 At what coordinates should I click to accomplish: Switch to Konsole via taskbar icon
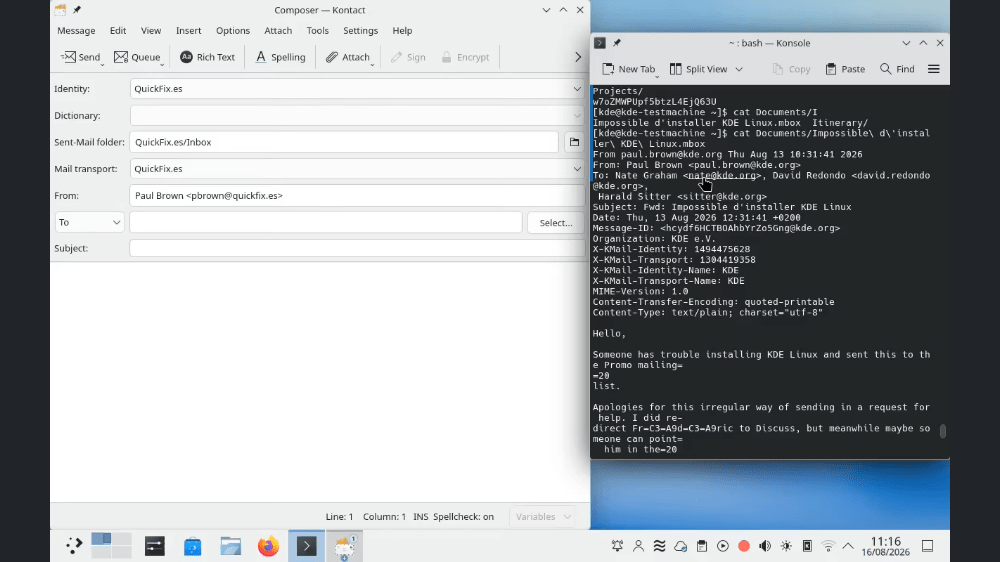click(x=306, y=546)
